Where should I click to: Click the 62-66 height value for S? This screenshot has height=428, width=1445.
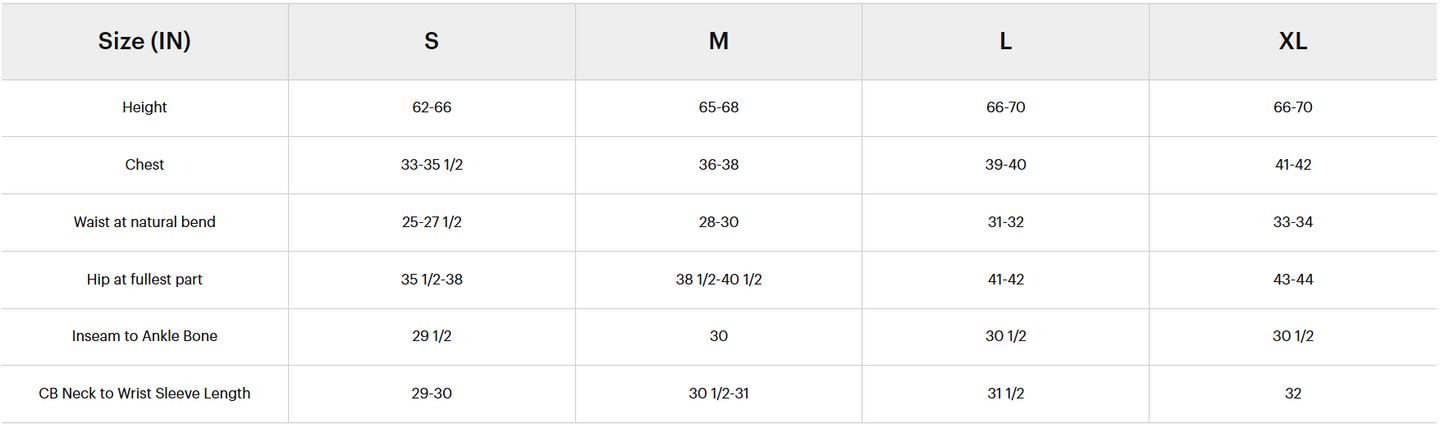[432, 108]
